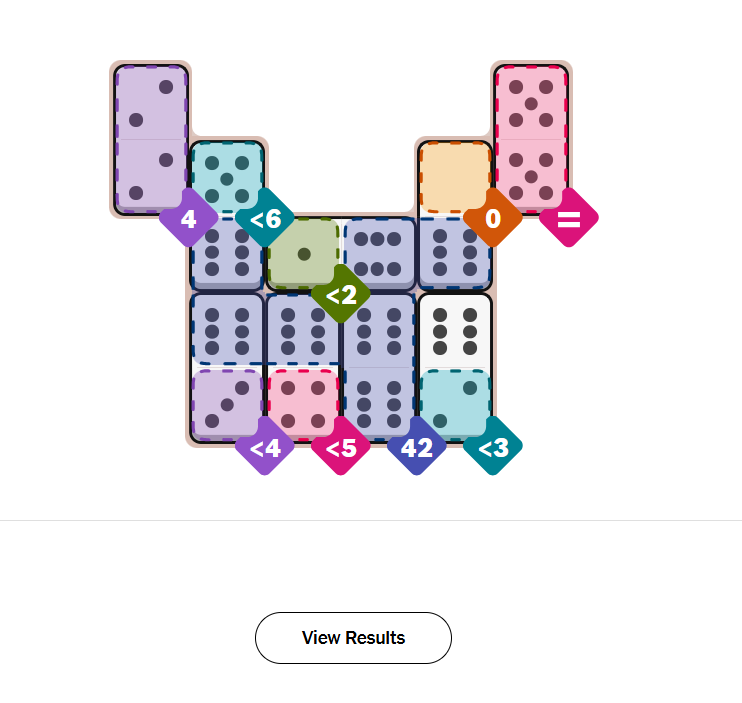Click the purple 4 sum badge

(x=188, y=217)
